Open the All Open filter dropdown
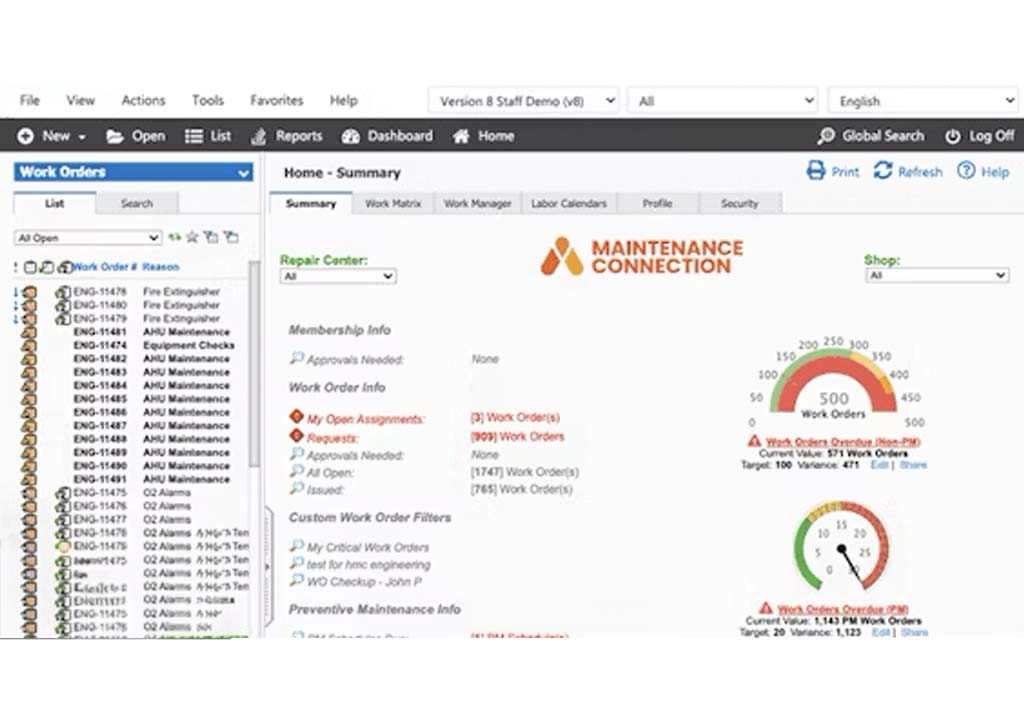Image resolution: width=1024 pixels, height=720 pixels. tap(87, 238)
